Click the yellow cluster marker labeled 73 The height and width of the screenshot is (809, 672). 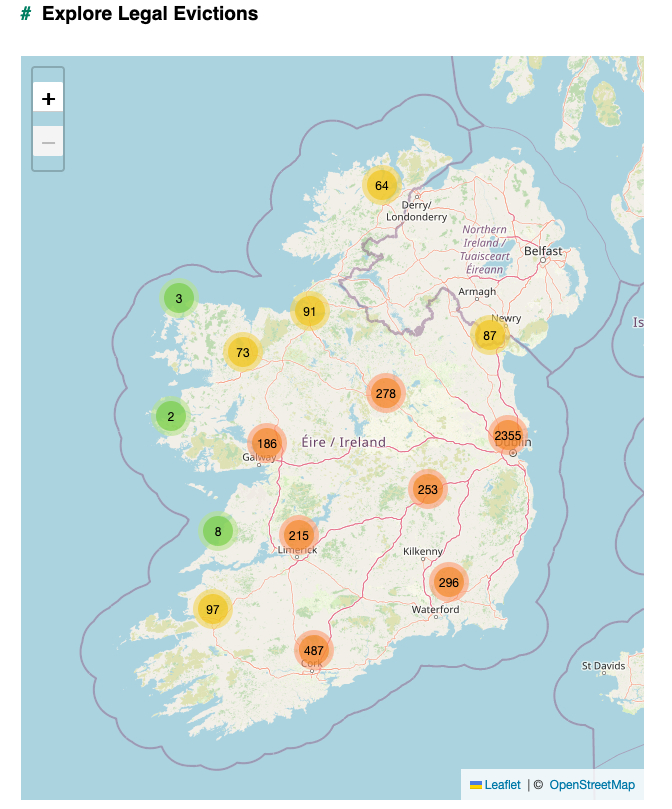[x=243, y=352]
